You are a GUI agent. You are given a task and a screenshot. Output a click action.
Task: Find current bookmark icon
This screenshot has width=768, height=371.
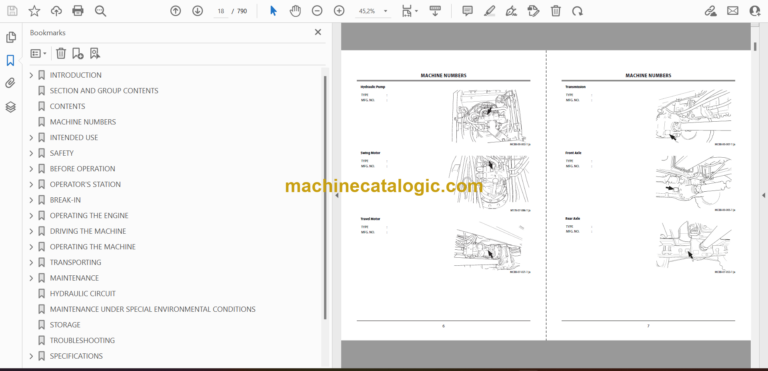pos(95,53)
